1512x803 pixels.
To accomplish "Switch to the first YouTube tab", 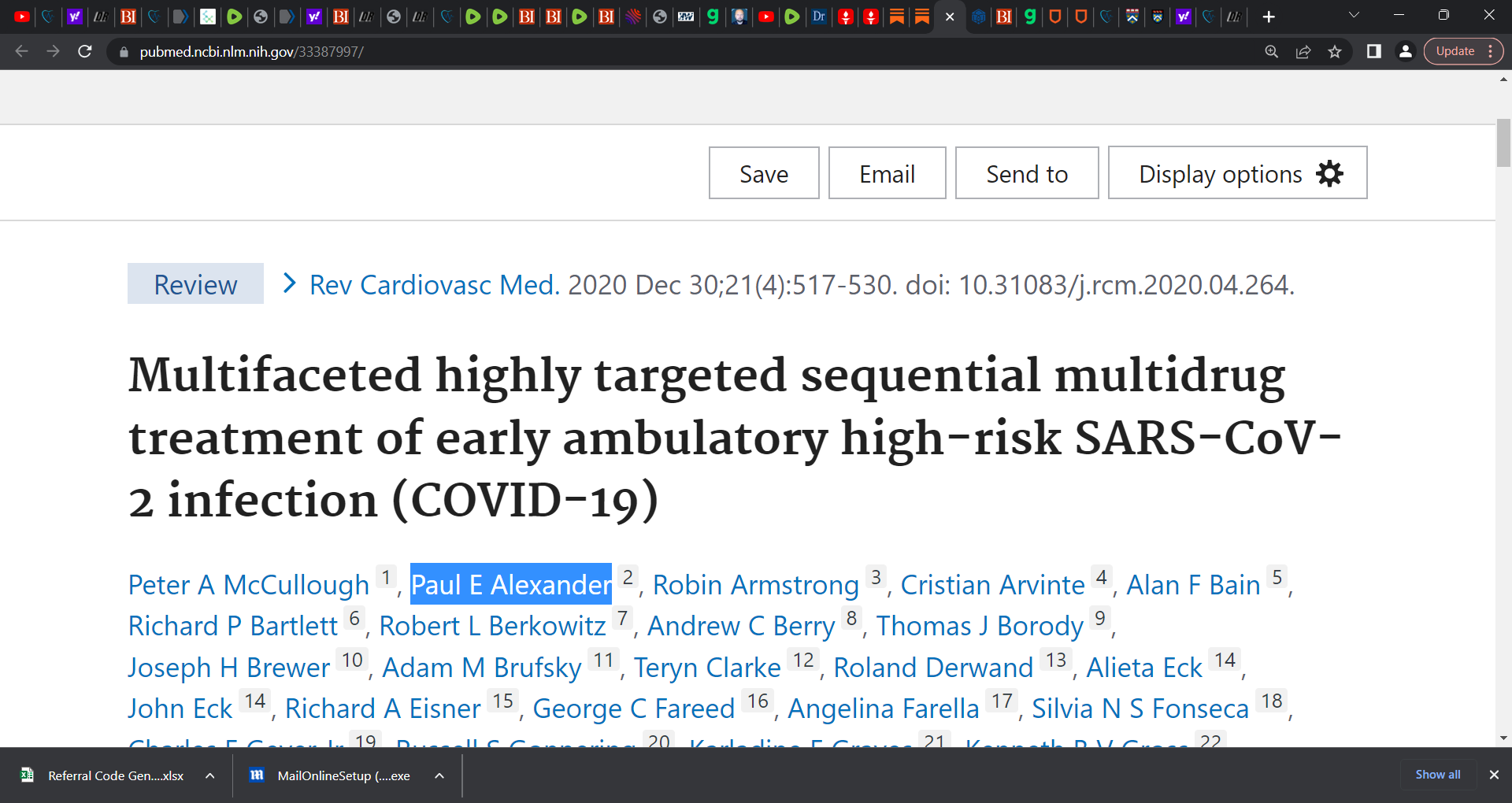I will tap(21, 17).
